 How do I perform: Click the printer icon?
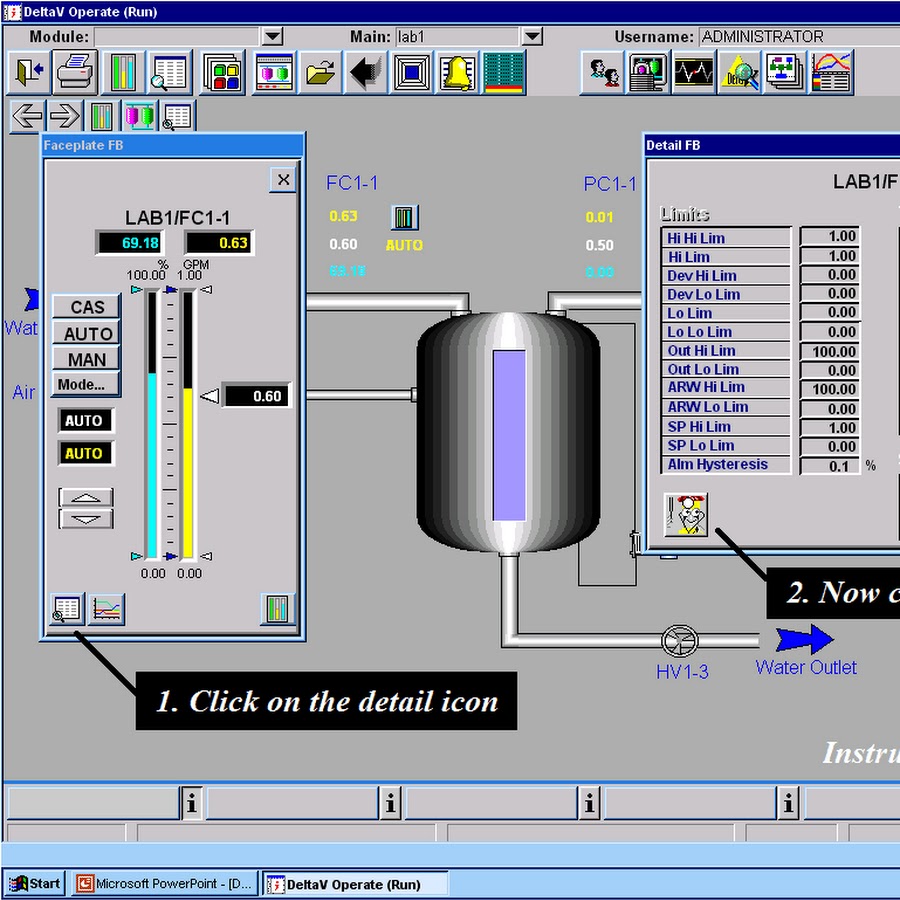pyautogui.click(x=75, y=72)
